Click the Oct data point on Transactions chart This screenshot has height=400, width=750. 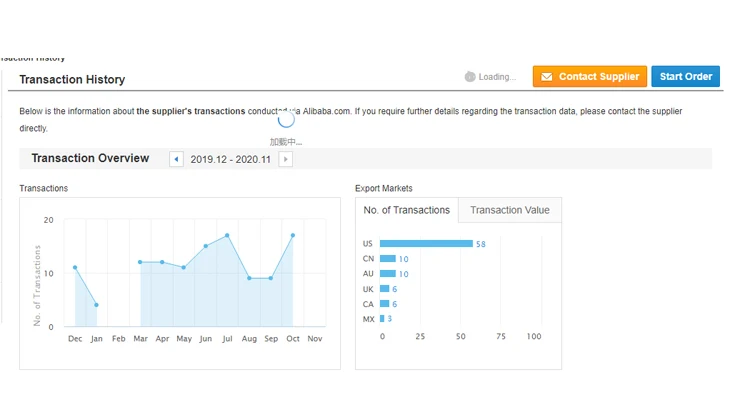click(x=292, y=235)
